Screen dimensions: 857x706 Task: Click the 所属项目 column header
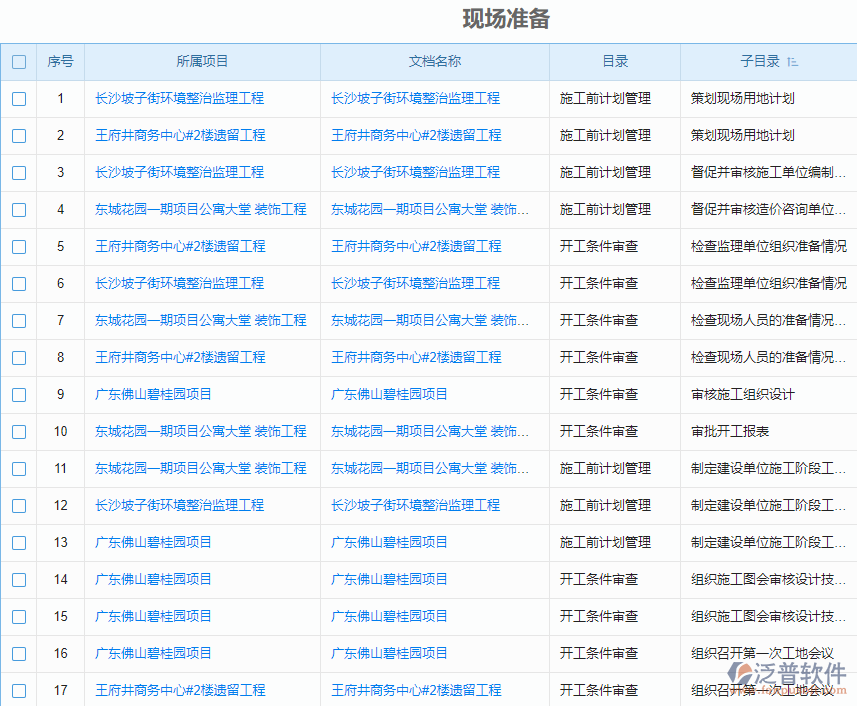point(203,61)
